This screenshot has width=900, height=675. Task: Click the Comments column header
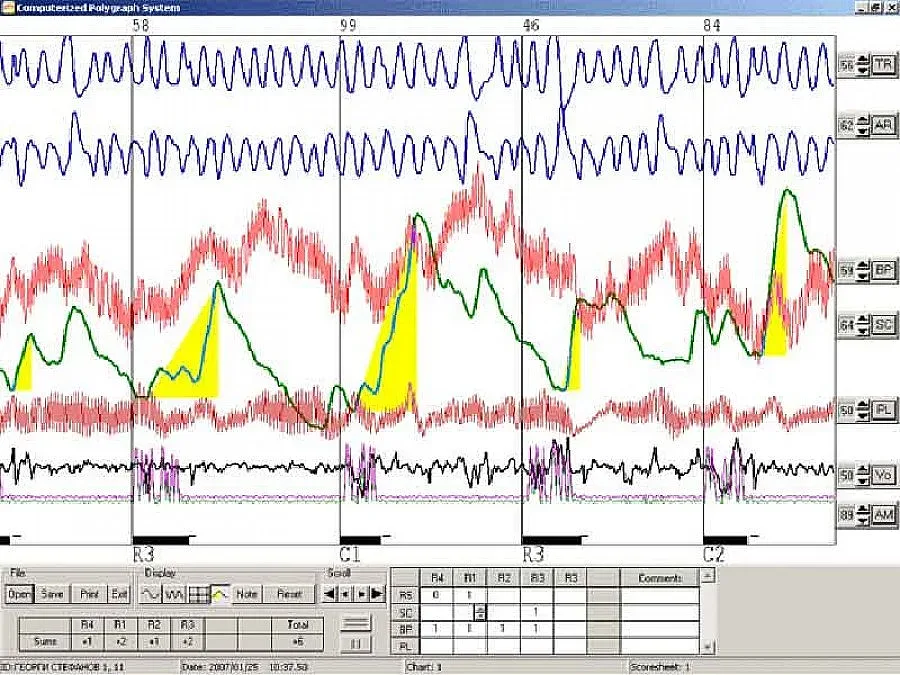(659, 578)
